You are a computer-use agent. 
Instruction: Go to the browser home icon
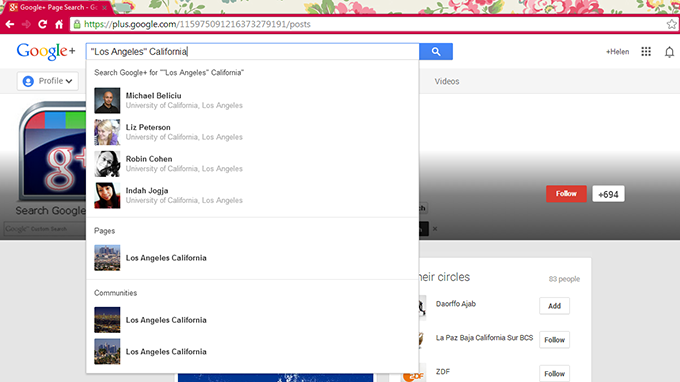(x=59, y=24)
